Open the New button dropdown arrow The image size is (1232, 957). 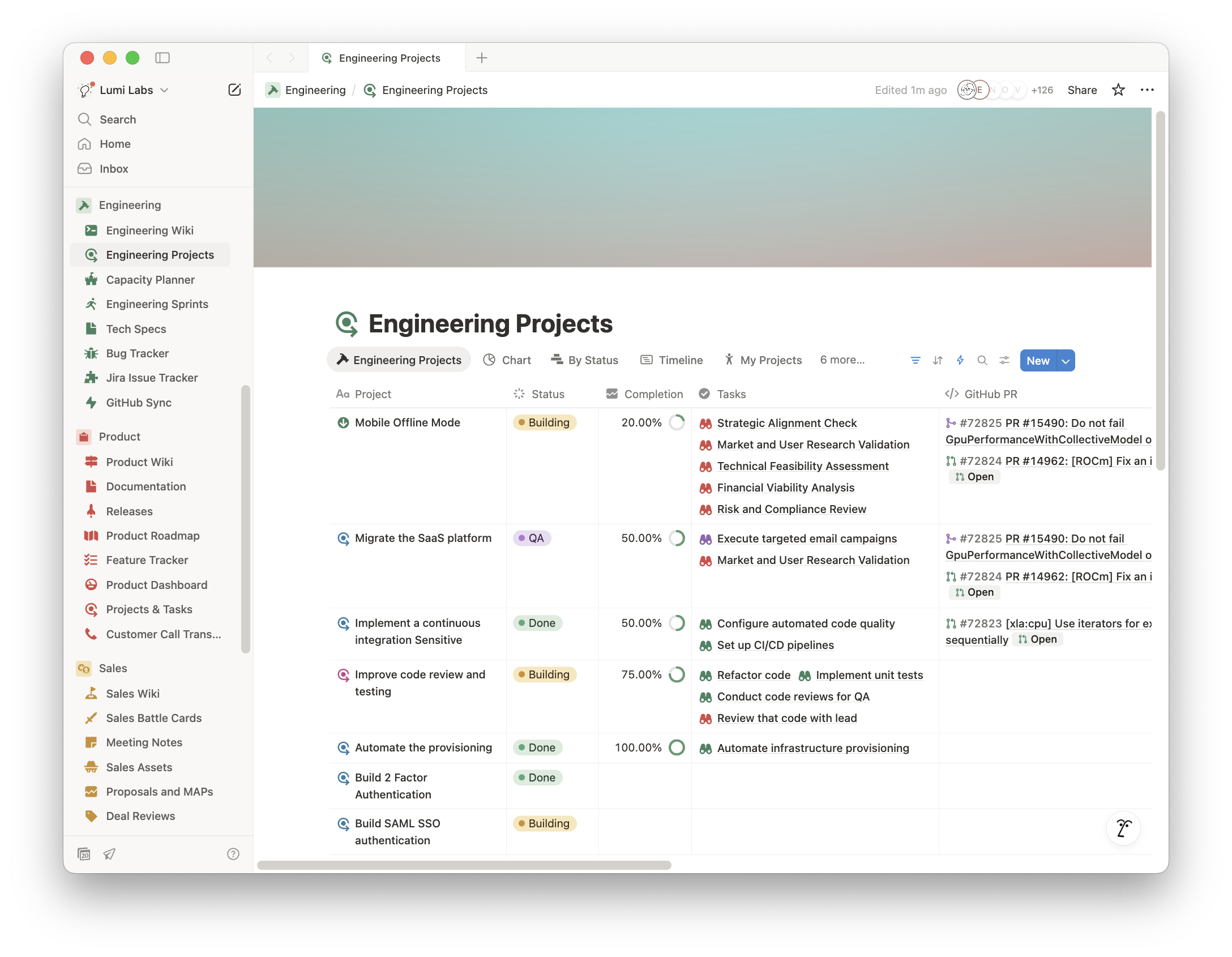1066,361
